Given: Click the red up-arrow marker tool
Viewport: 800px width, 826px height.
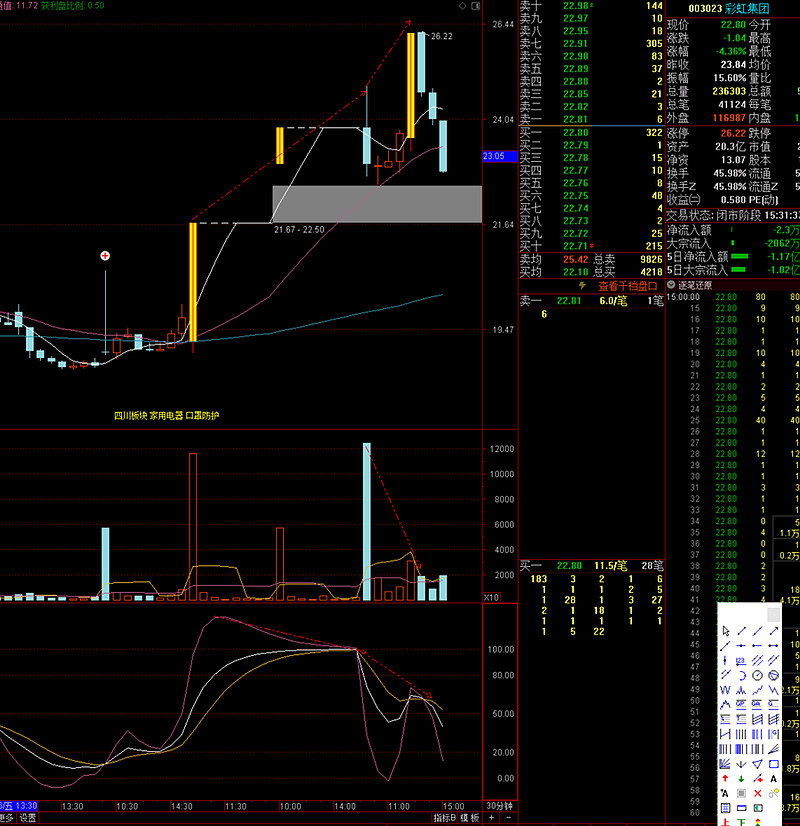Looking at the screenshot, I should click(x=725, y=778).
